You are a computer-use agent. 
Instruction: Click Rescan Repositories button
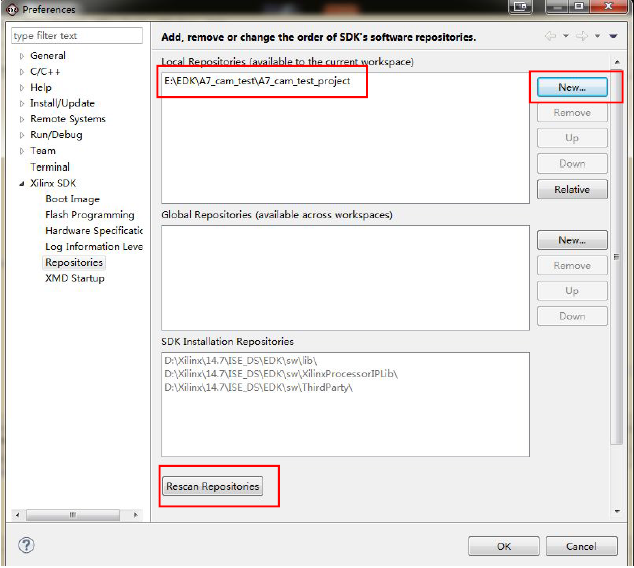click(x=213, y=487)
